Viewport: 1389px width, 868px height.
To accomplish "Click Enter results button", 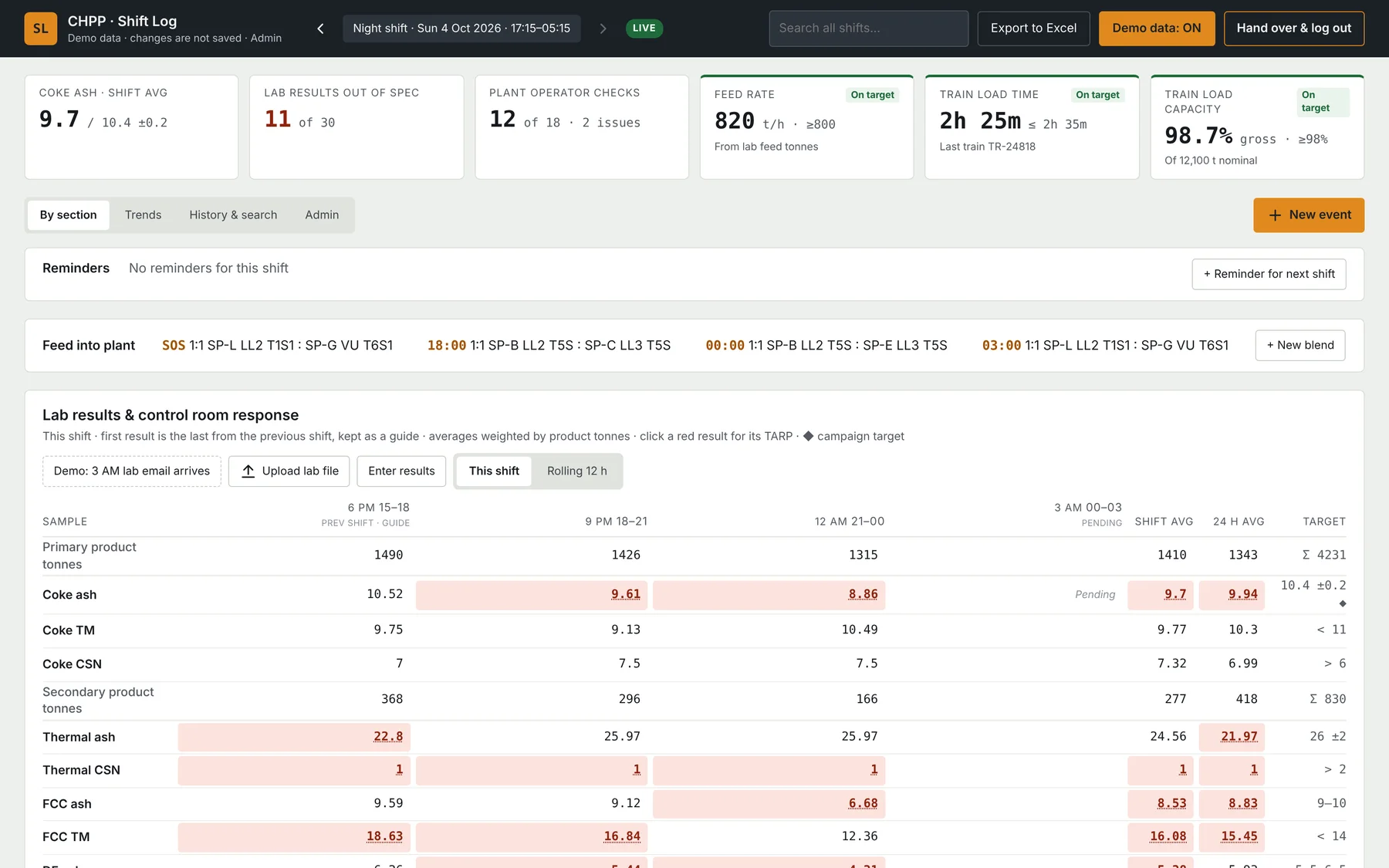I will 401,471.
